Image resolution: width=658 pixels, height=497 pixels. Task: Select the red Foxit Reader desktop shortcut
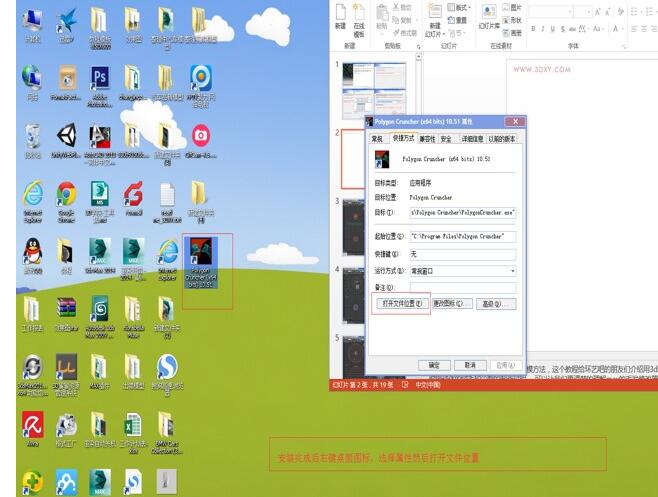click(x=133, y=198)
